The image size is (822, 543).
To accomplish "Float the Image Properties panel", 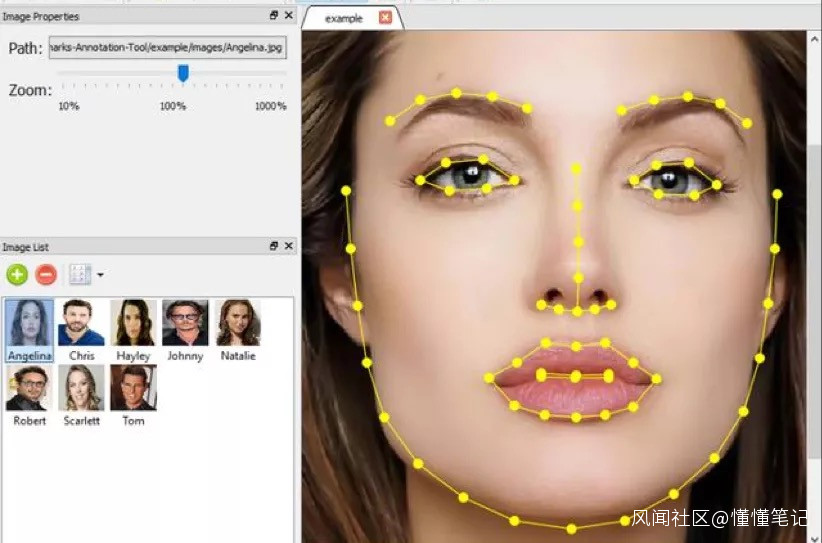I will tap(274, 15).
